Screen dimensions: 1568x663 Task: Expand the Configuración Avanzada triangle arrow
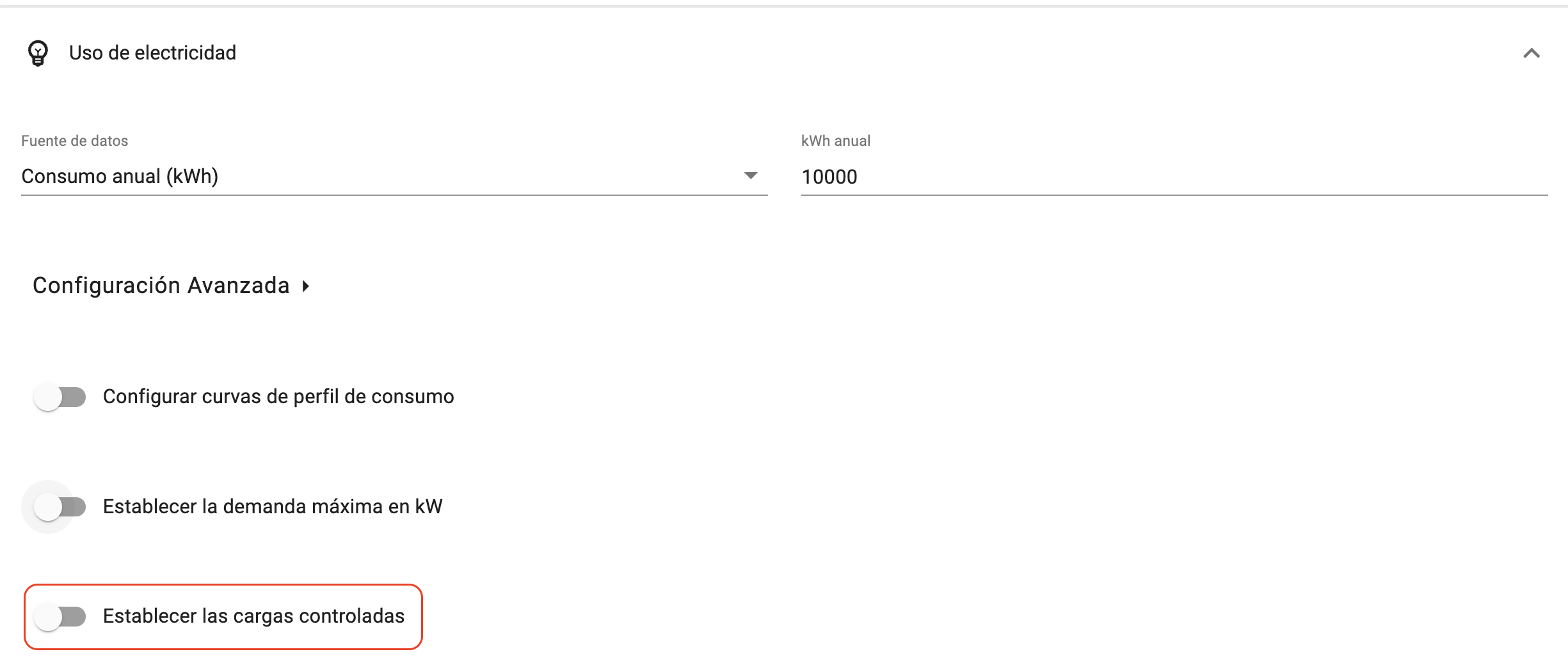pos(306,286)
